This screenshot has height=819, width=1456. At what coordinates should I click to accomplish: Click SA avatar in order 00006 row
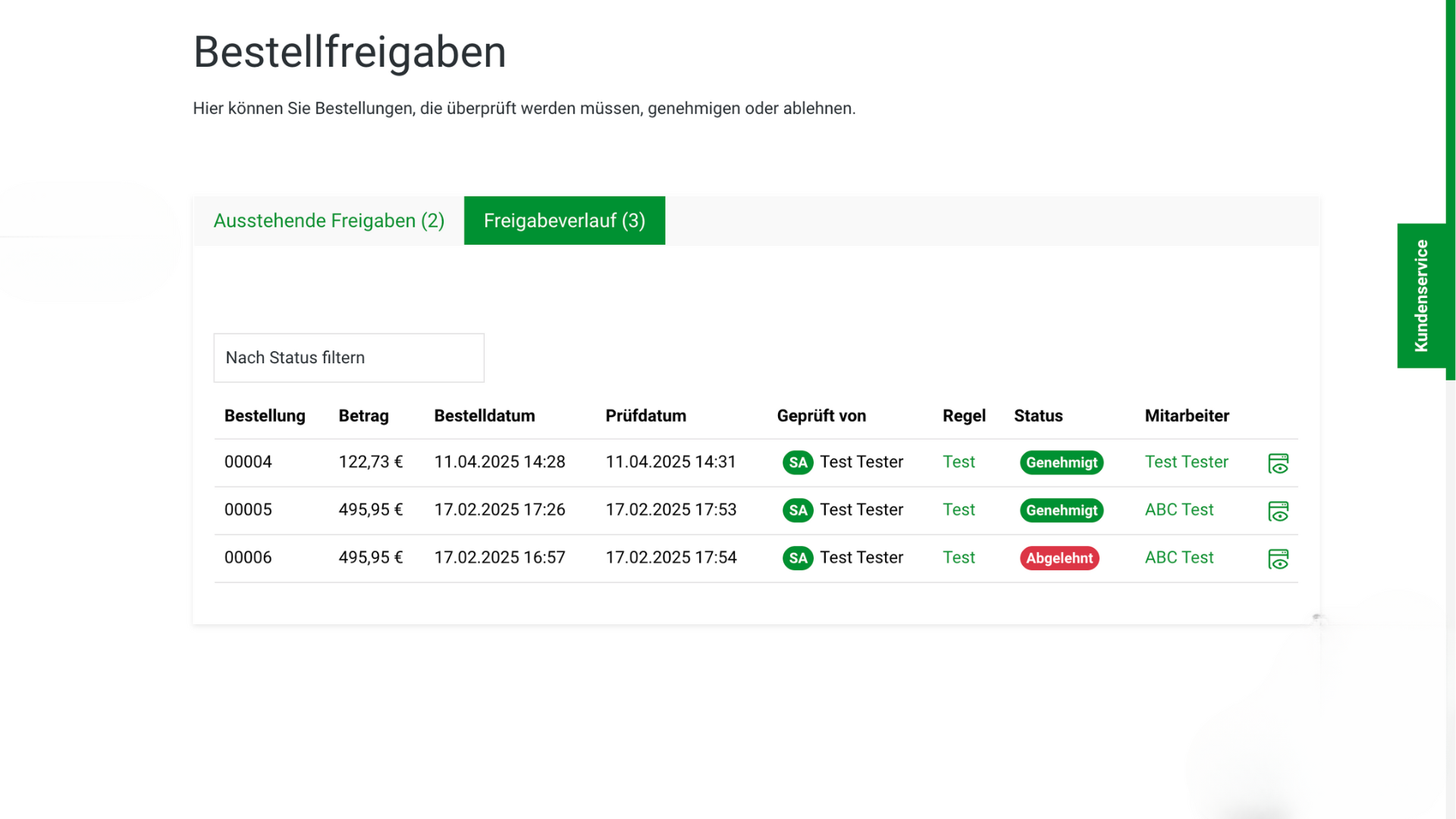point(798,558)
